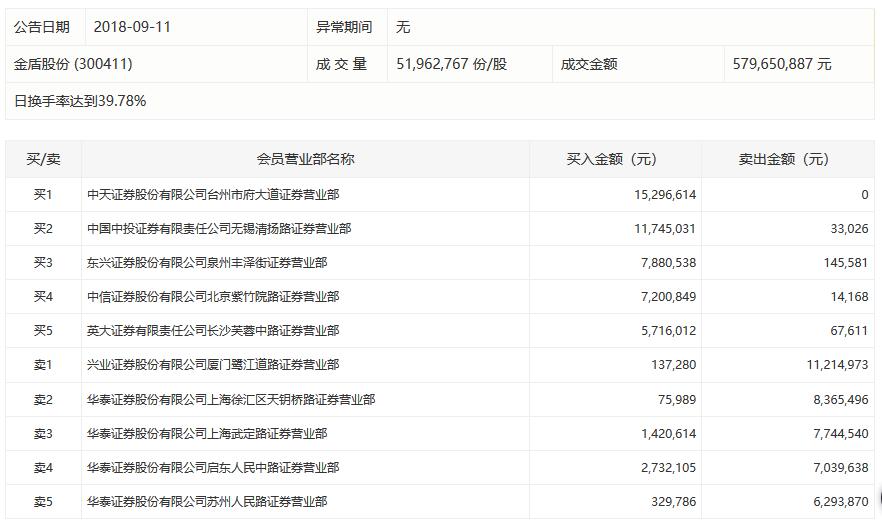The height and width of the screenshot is (528, 882).
Task: Click 华泰证券股份有限公司上海徐汇区天钥桥路证券营业部
Action: (231, 400)
